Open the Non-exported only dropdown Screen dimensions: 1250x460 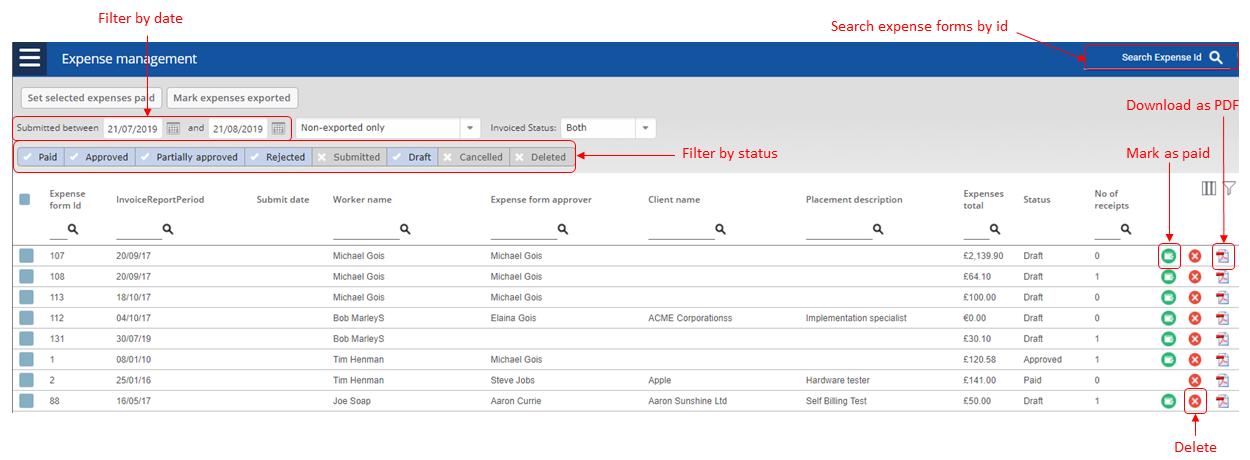pyautogui.click(x=389, y=128)
